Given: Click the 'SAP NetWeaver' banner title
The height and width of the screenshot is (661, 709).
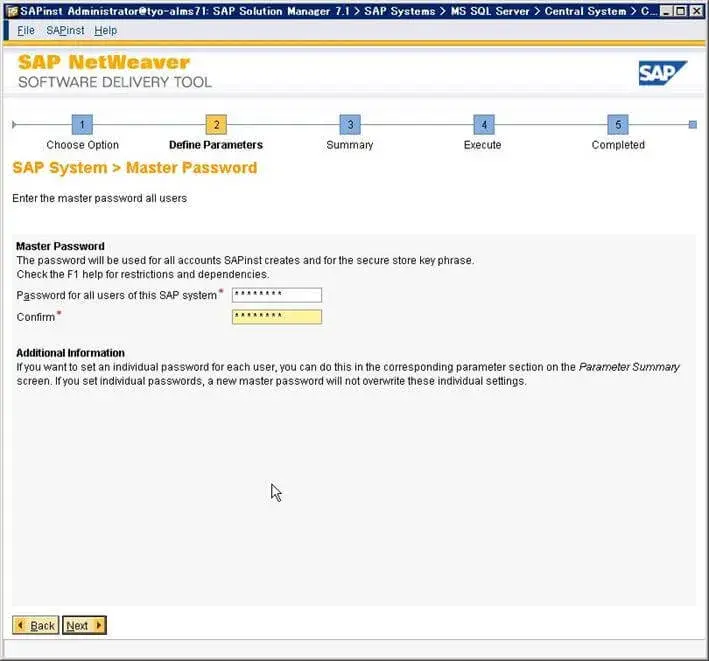Looking at the screenshot, I should tap(104, 62).
